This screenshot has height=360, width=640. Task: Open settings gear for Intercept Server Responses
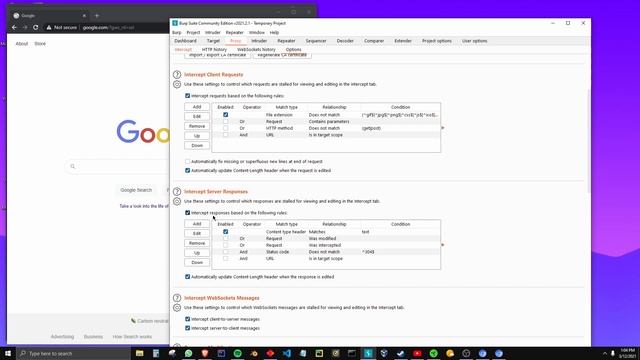[x=177, y=202]
